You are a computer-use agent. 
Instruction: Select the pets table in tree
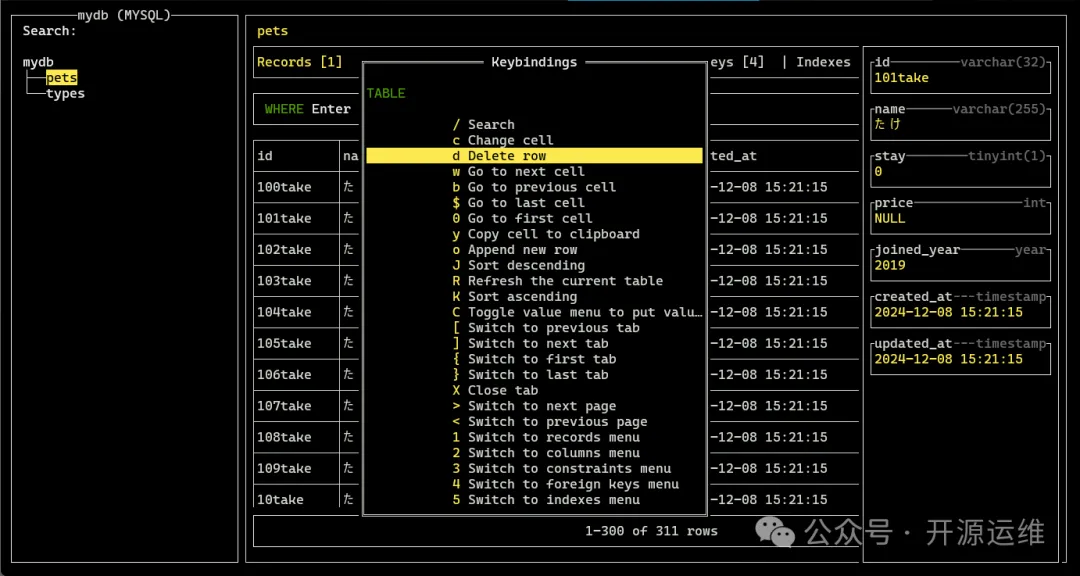click(61, 78)
